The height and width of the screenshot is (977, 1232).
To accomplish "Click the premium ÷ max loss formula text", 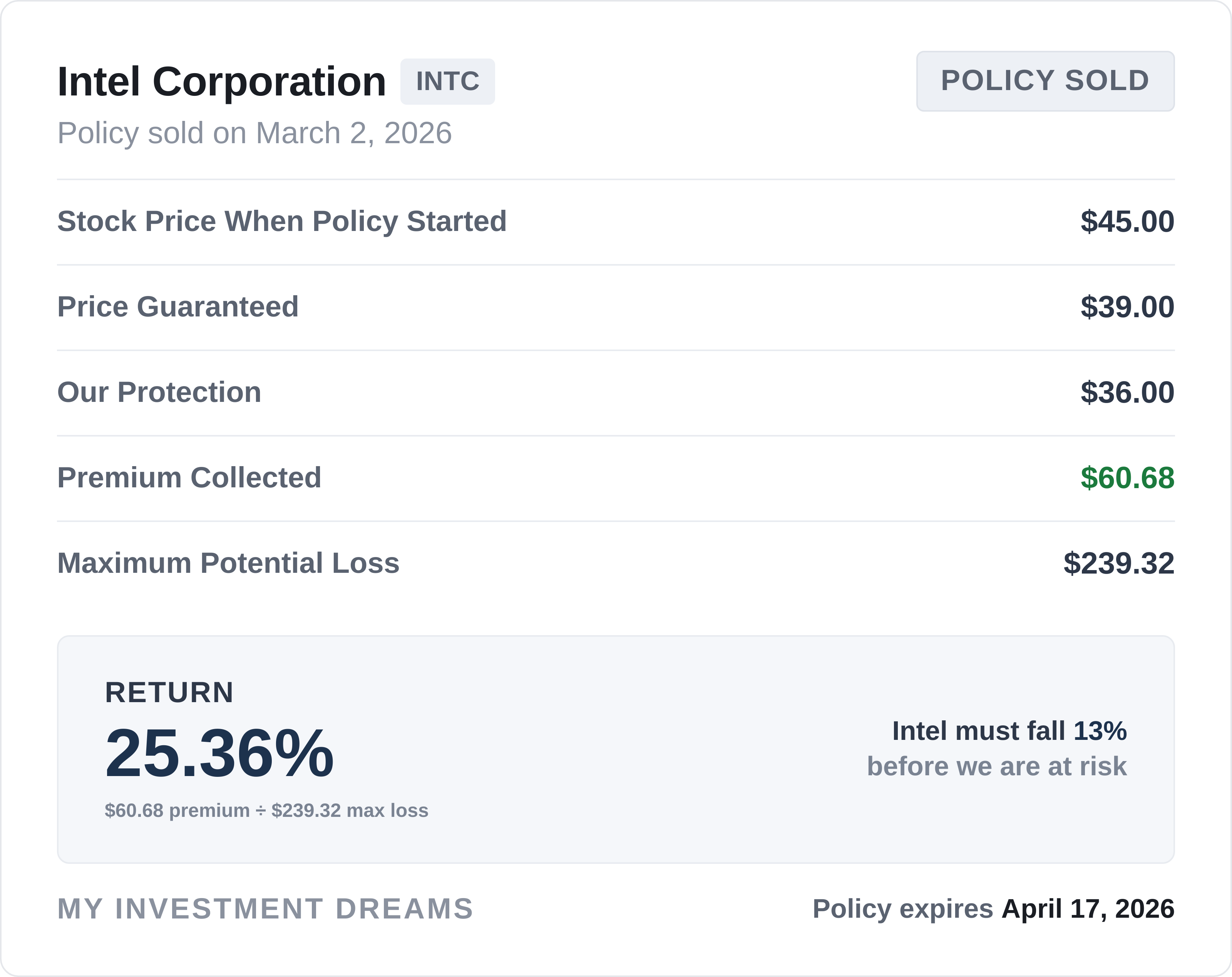I will (266, 811).
